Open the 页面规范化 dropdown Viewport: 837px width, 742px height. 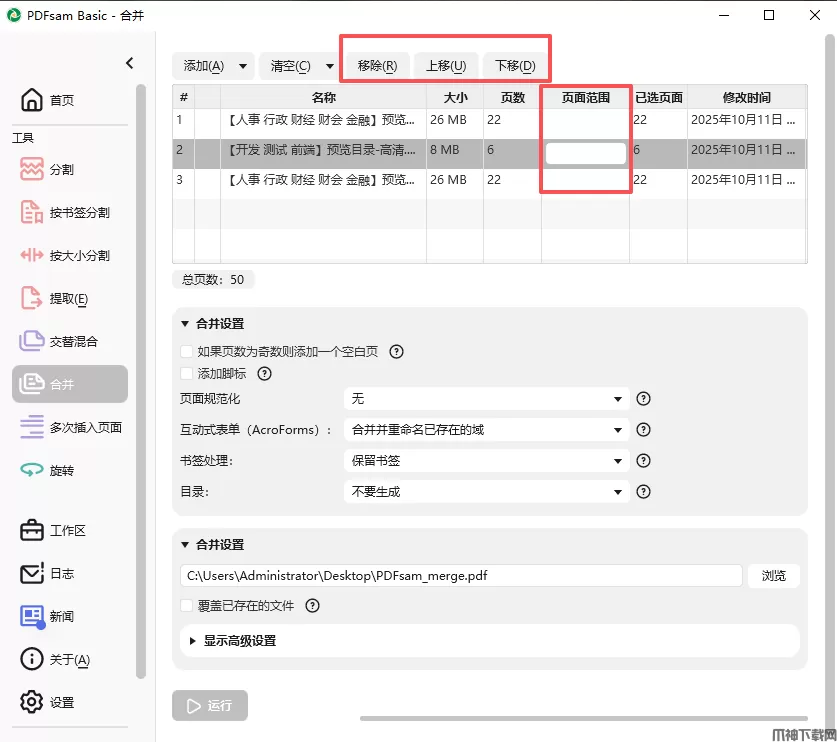click(x=486, y=398)
